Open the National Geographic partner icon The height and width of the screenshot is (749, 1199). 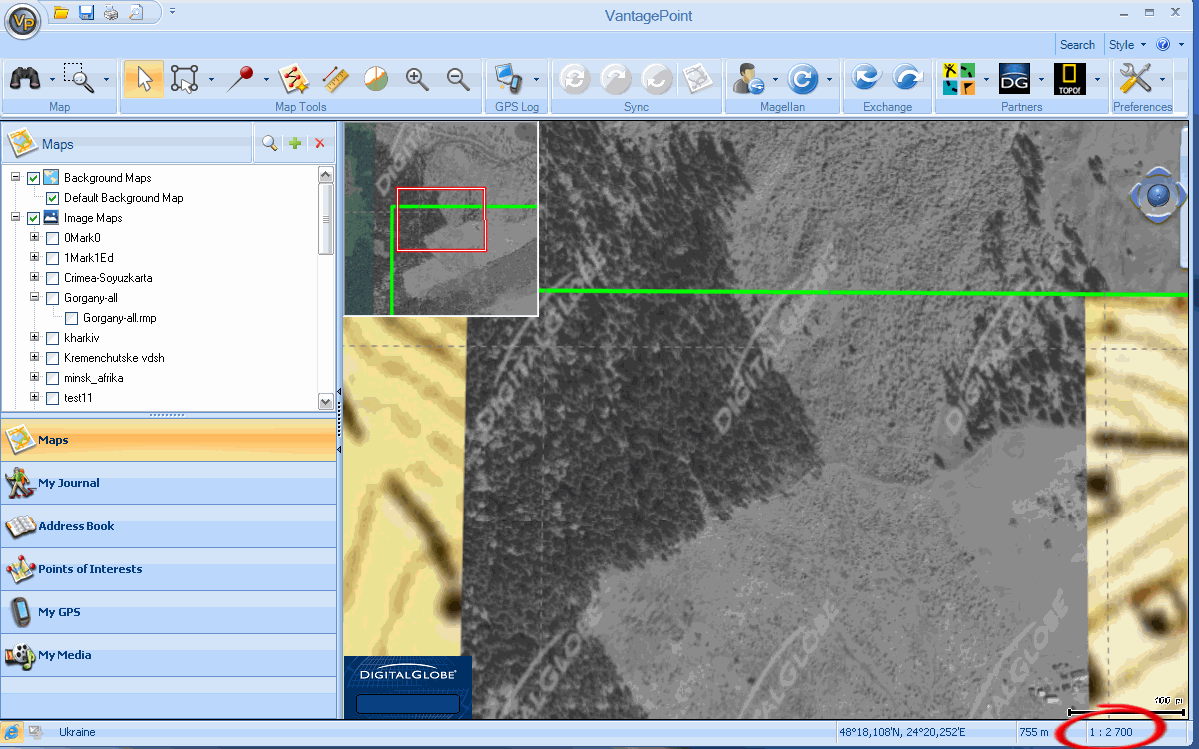pyautogui.click(x=1069, y=79)
